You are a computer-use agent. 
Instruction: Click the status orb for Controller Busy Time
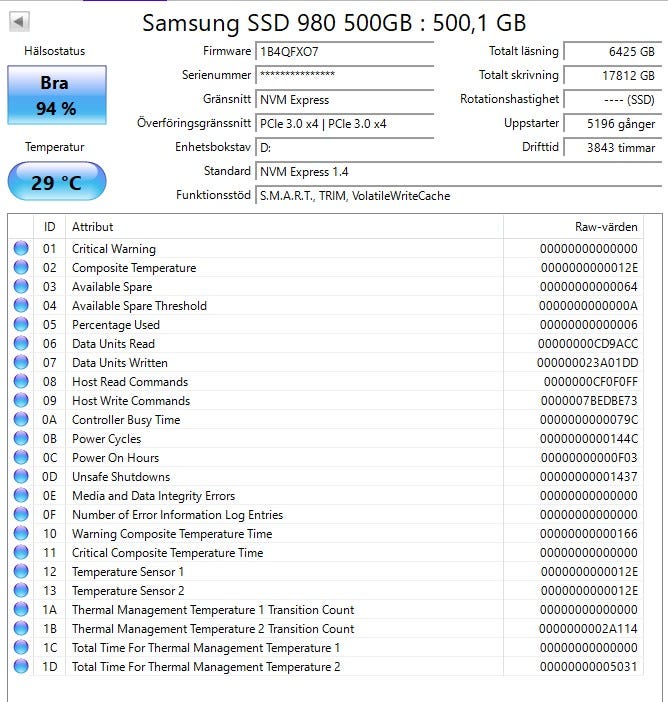tap(21, 419)
